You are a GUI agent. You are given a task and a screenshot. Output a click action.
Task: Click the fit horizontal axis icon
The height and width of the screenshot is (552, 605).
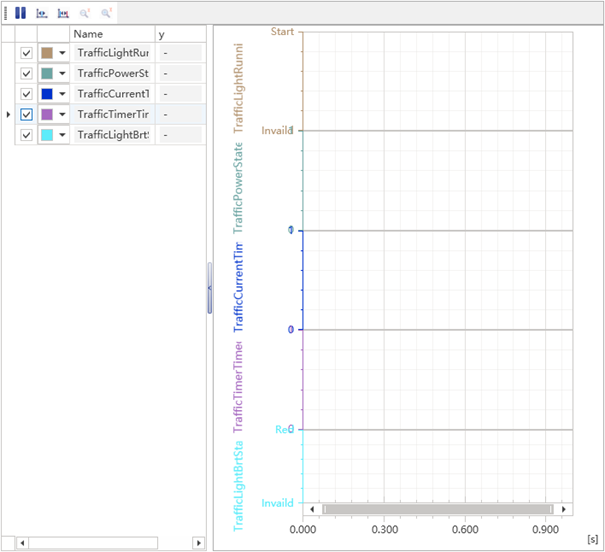point(42,13)
